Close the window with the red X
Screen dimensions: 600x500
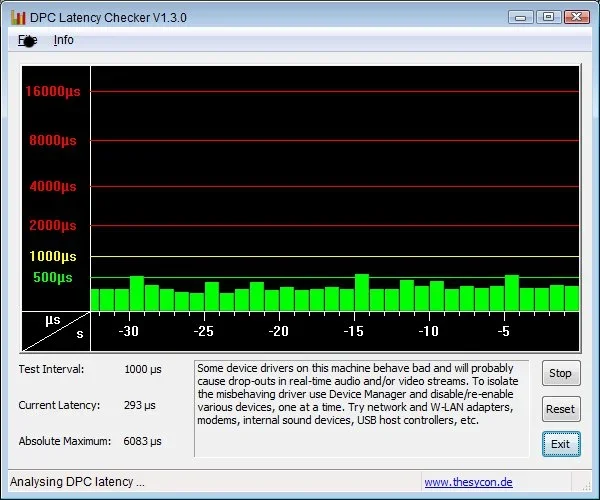577,17
